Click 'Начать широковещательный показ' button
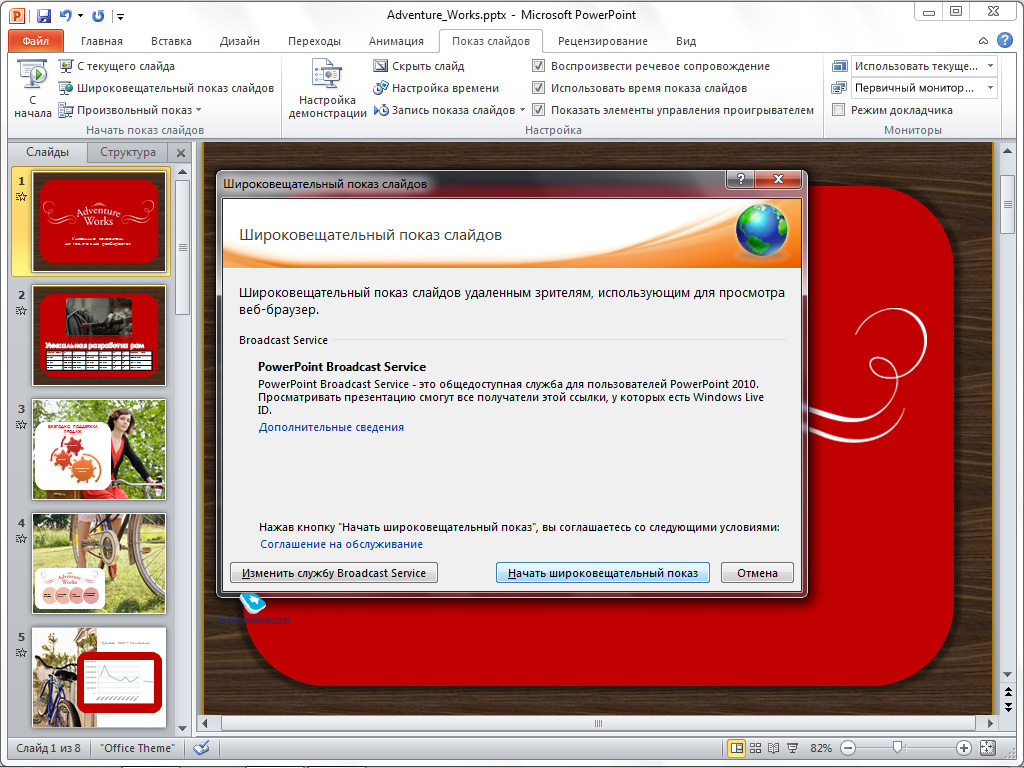Viewport: 1024px width, 768px height. click(603, 573)
